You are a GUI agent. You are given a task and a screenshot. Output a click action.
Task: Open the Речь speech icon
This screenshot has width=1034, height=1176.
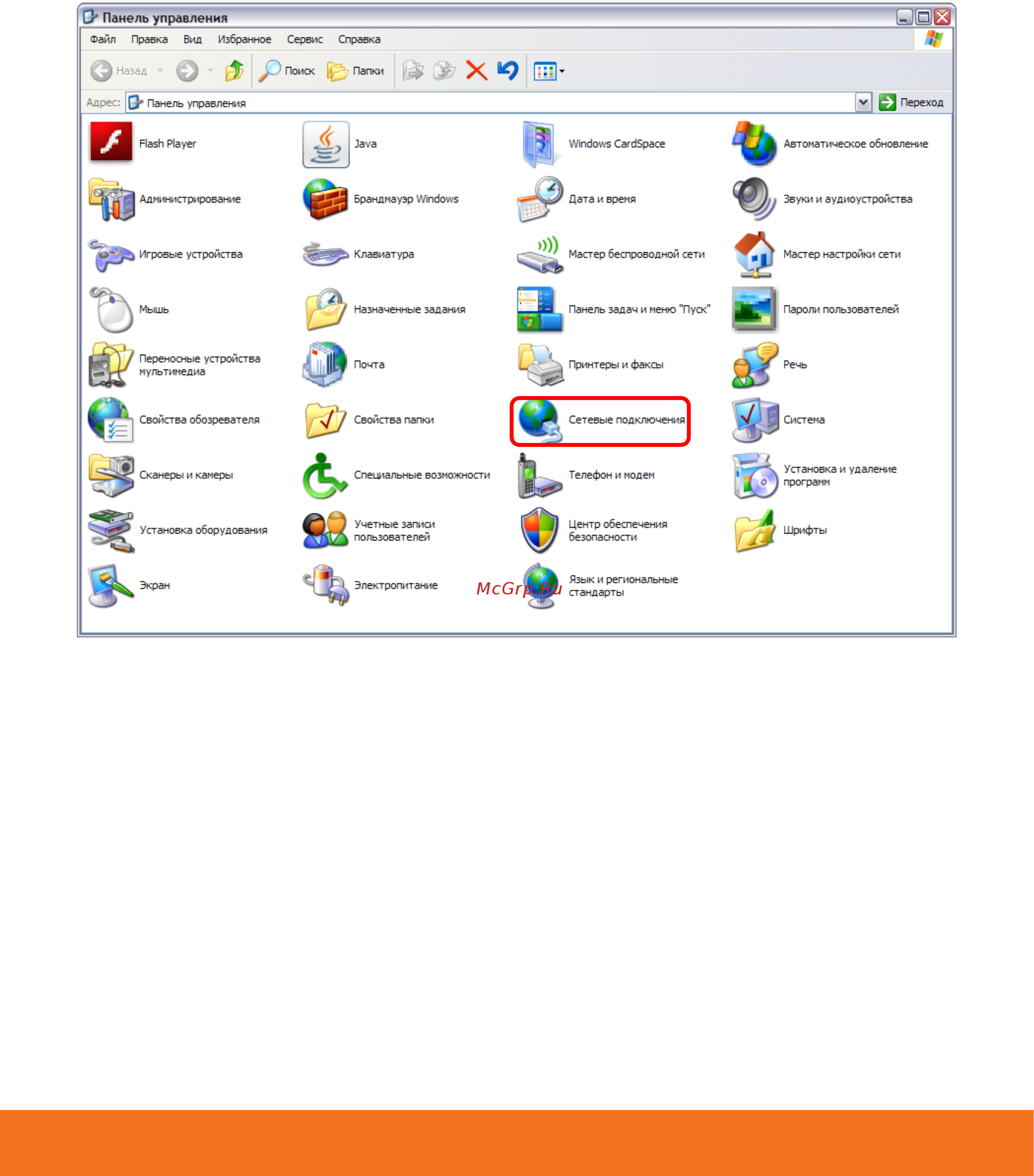point(754,365)
